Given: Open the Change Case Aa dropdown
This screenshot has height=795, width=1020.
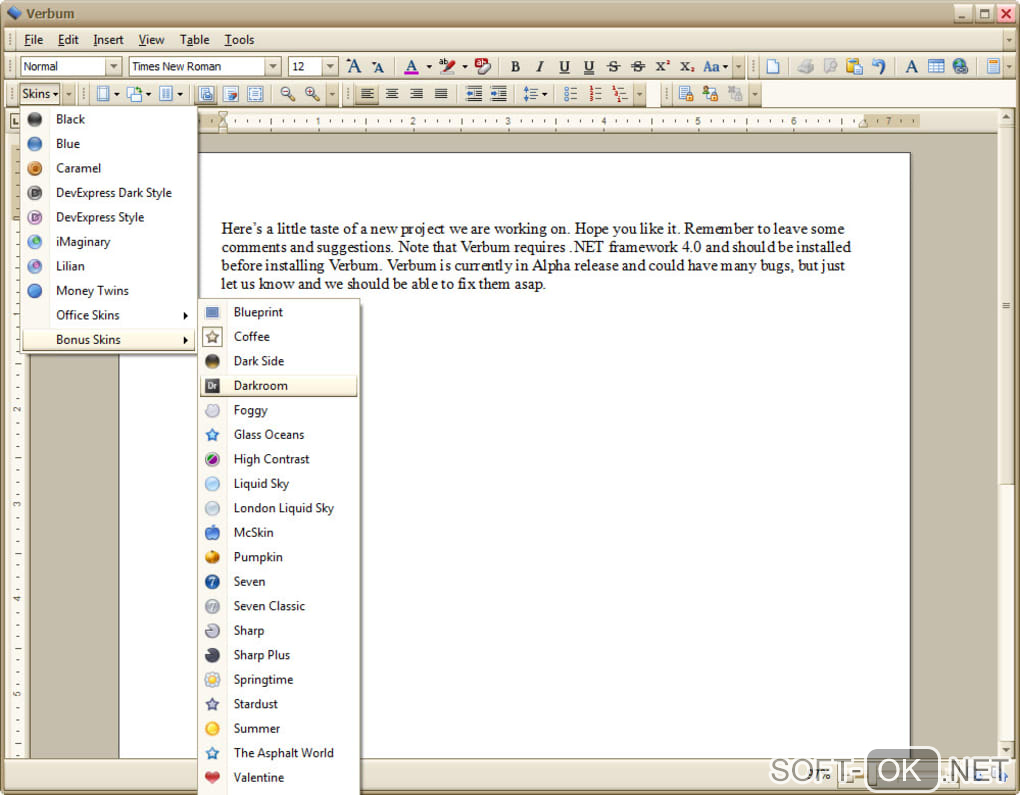Looking at the screenshot, I should [716, 66].
